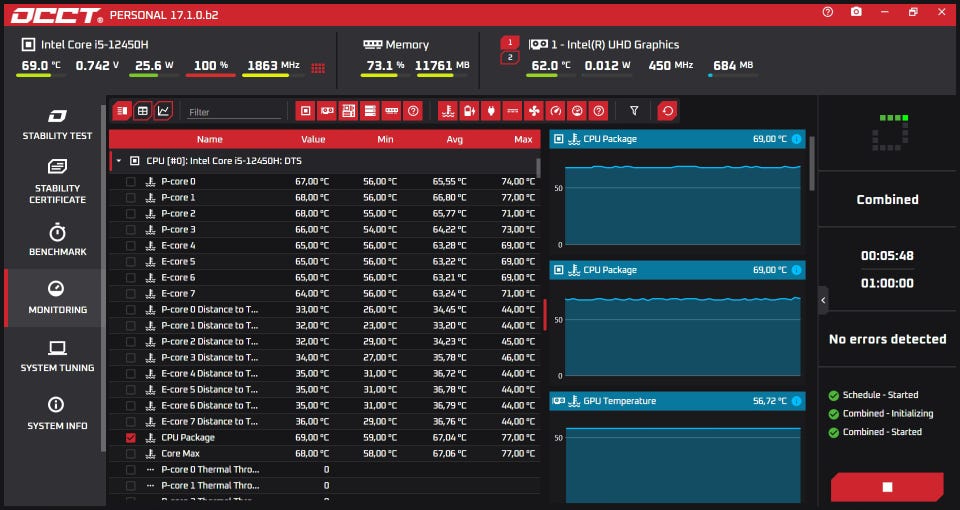960x510 pixels.
Task: Uncheck the CPU Package checkbox
Action: click(130, 438)
